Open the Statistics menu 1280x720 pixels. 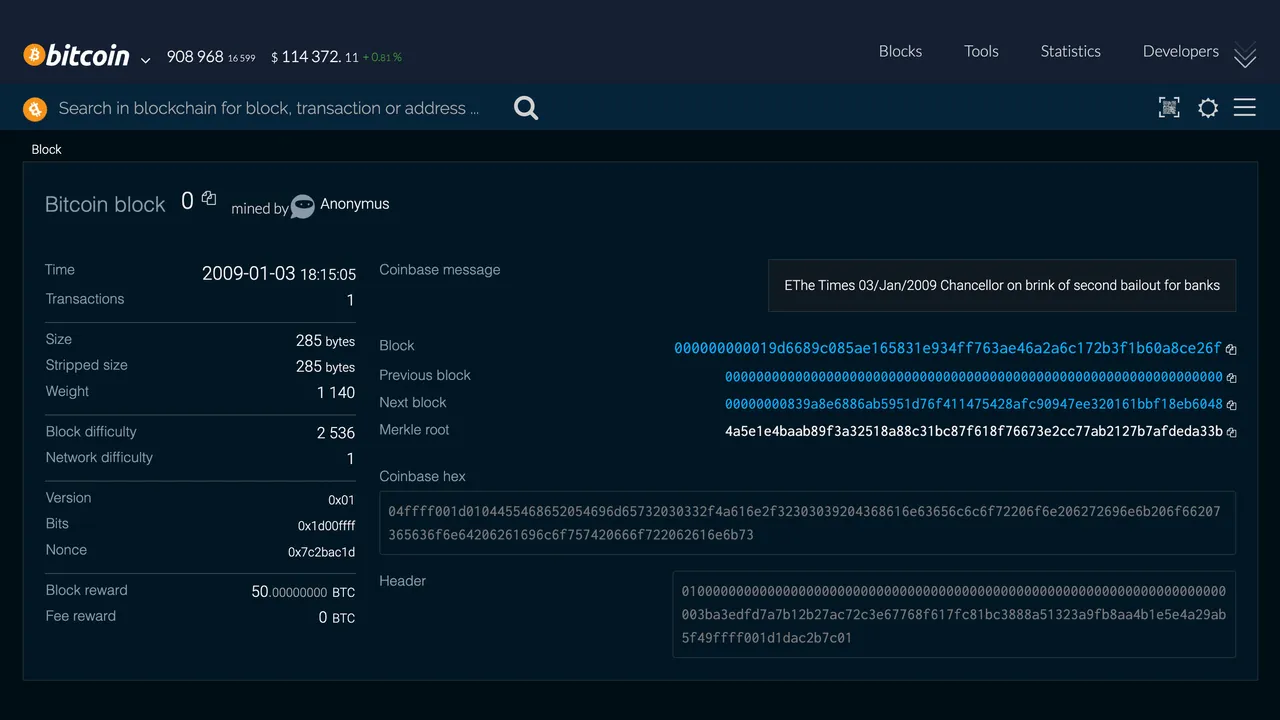coord(1070,51)
